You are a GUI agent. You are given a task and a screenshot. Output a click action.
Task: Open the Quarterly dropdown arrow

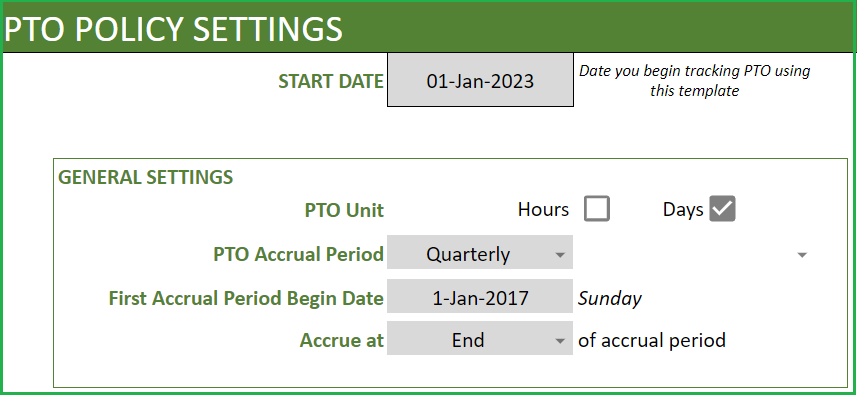(x=559, y=255)
